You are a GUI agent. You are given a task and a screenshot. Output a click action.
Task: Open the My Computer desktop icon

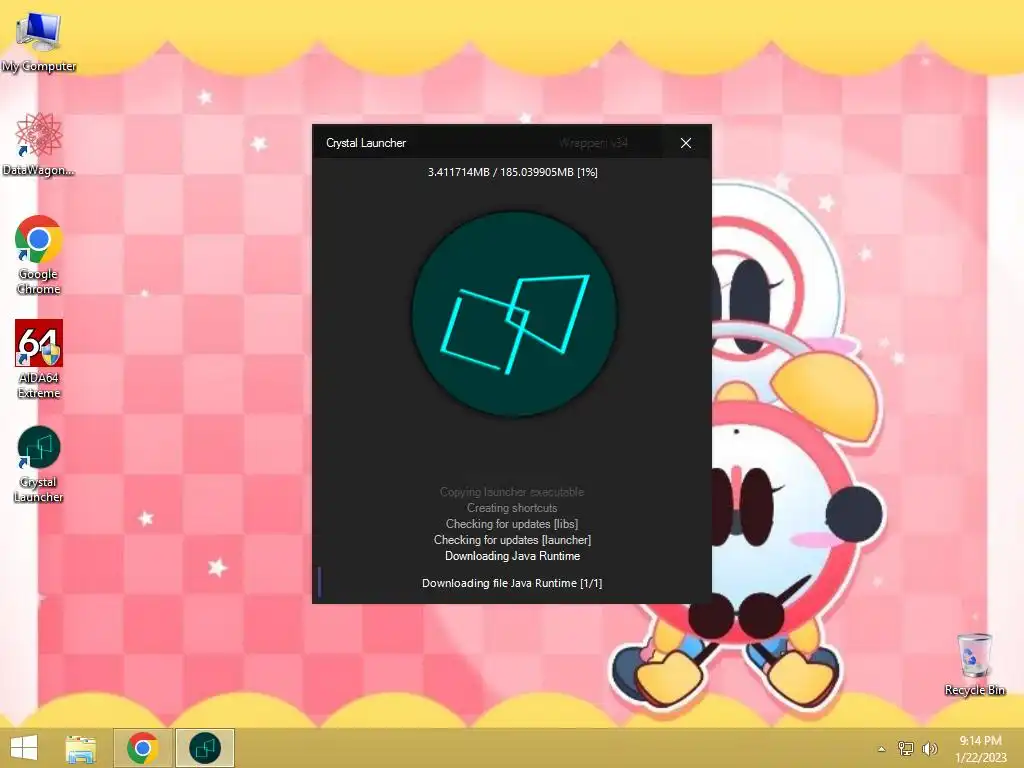point(39,41)
